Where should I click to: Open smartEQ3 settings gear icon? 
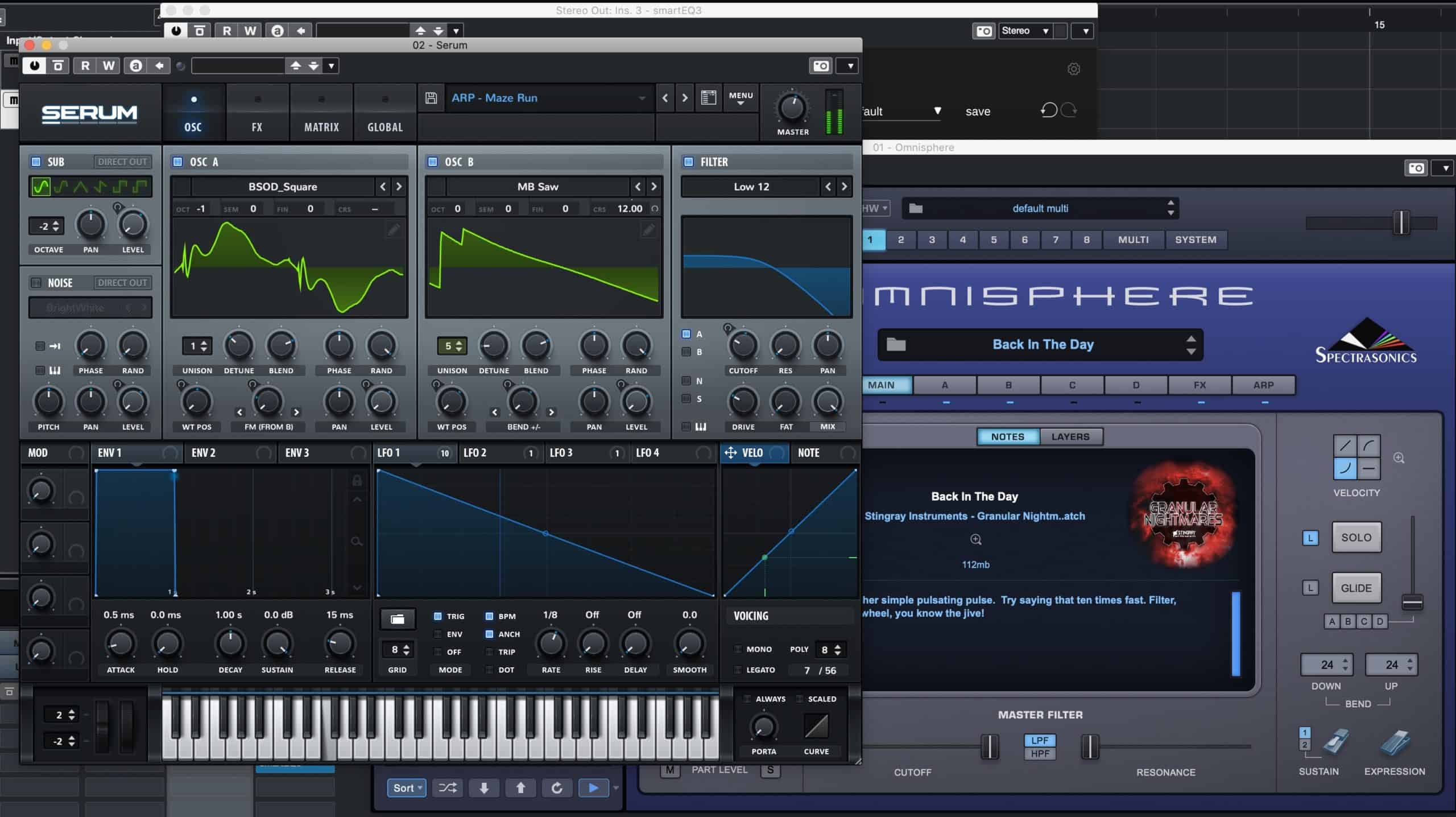pos(1073,69)
